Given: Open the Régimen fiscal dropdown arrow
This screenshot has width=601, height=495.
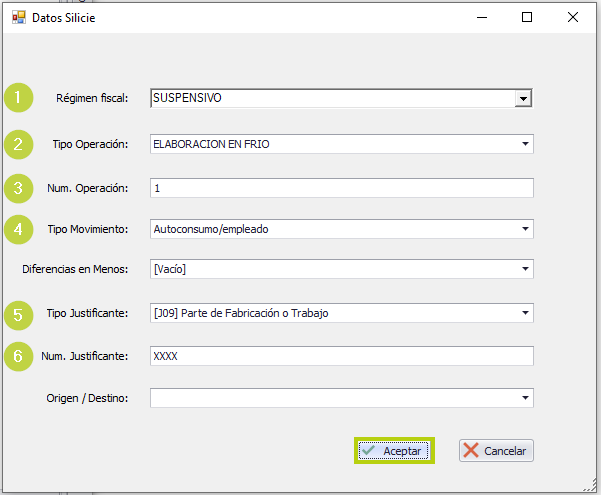Looking at the screenshot, I should click(523, 99).
